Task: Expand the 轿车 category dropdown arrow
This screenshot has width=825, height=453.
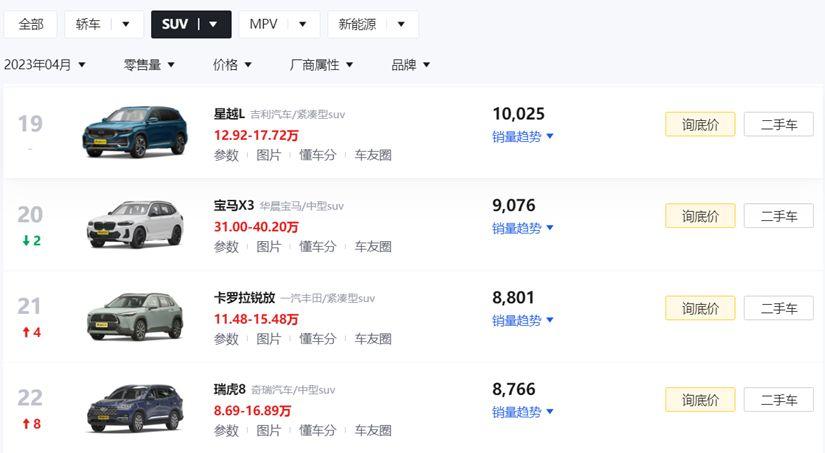Action: coord(126,24)
